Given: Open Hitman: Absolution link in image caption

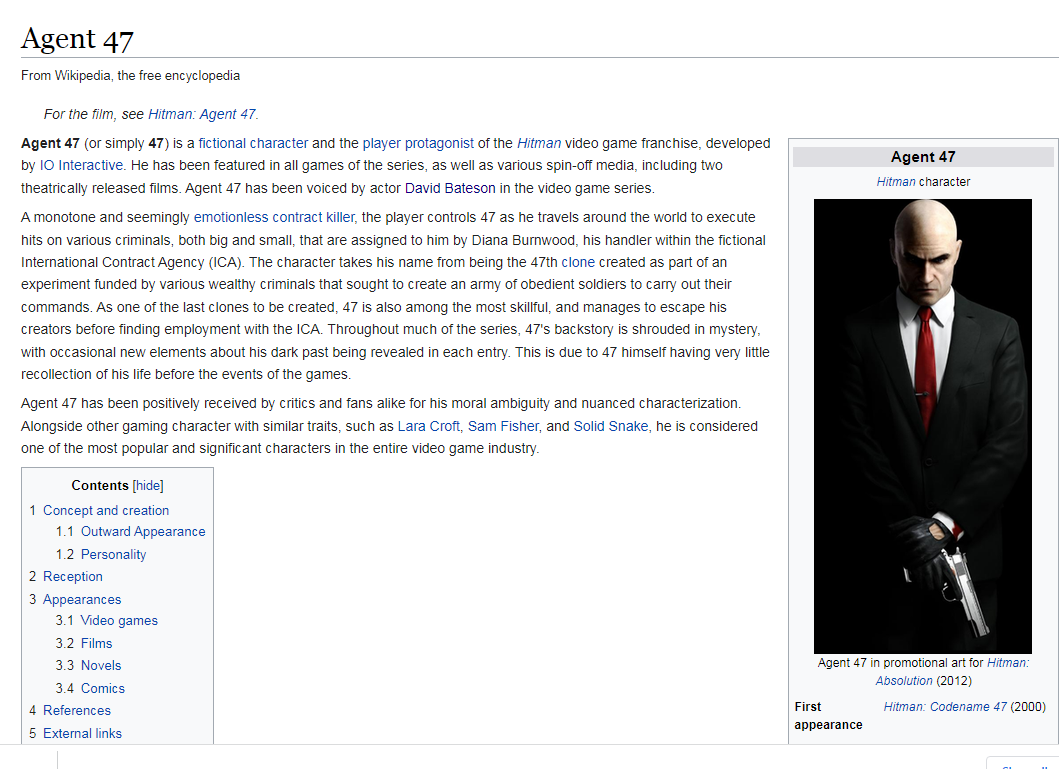Looking at the screenshot, I should pos(952,672).
